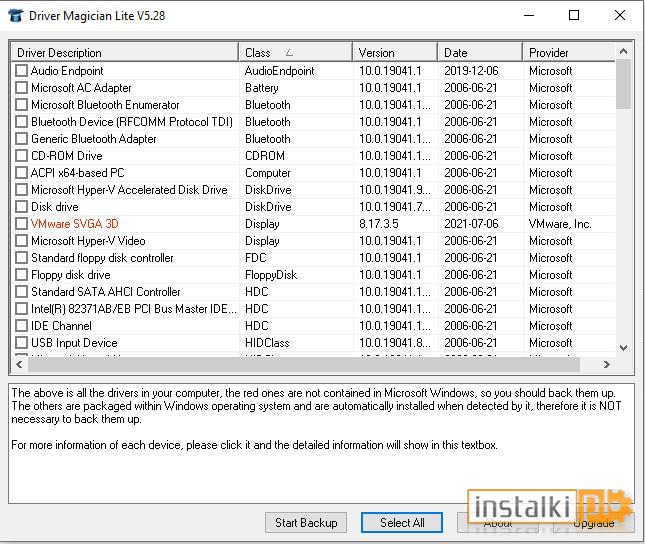Image resolution: width=645 pixels, height=544 pixels.
Task: Click the 'CDROM' class cell
Action: [264, 156]
